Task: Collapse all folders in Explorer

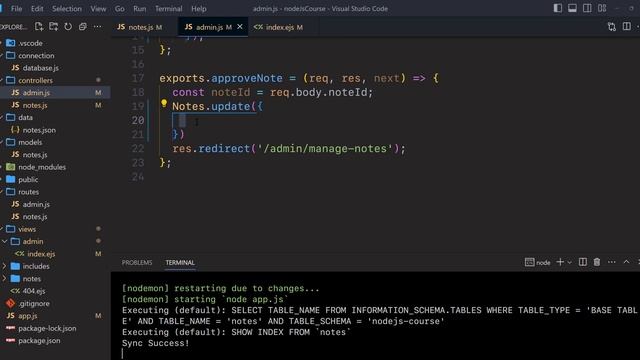Action: (x=83, y=27)
